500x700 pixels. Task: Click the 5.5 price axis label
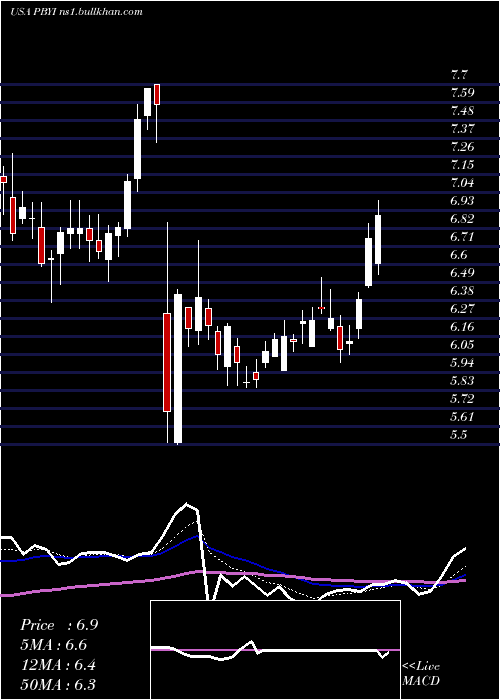(459, 434)
